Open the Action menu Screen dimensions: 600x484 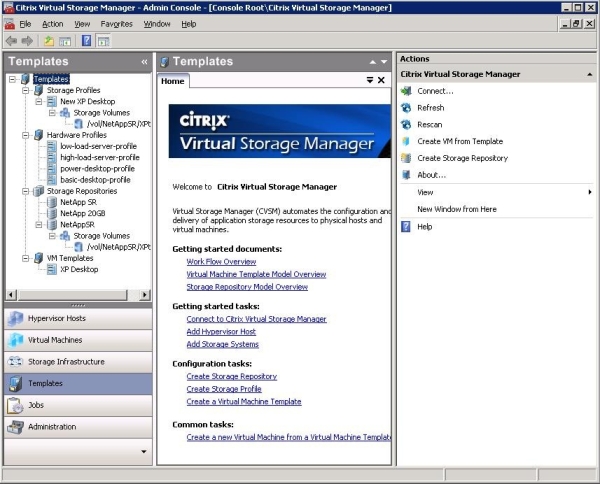coord(52,23)
